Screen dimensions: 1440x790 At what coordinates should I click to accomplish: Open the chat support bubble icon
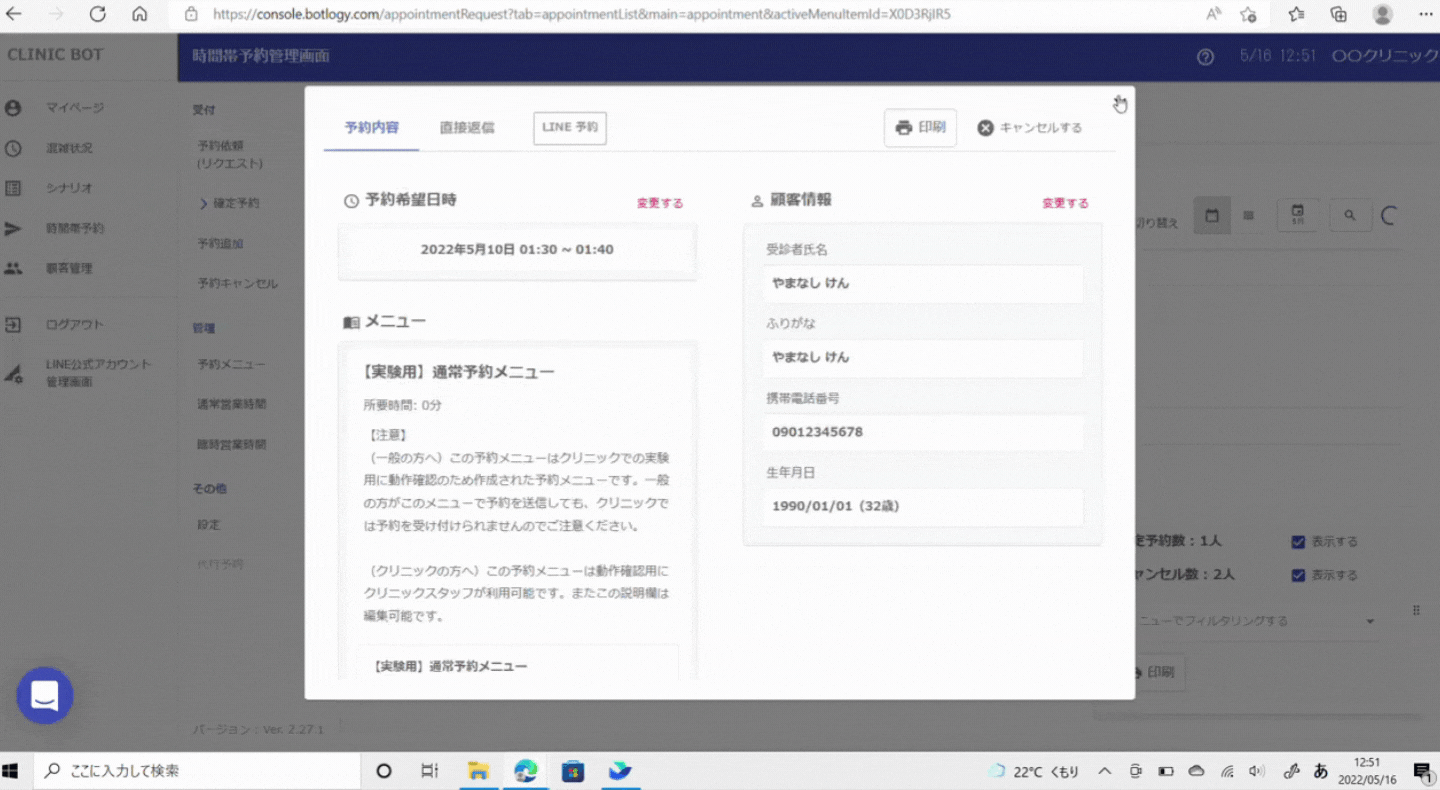tap(45, 695)
